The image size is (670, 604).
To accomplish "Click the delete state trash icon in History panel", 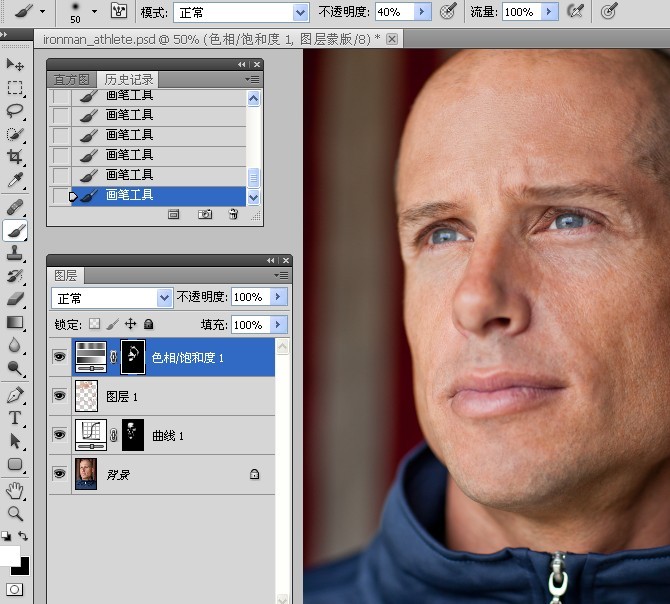I will pos(233,214).
